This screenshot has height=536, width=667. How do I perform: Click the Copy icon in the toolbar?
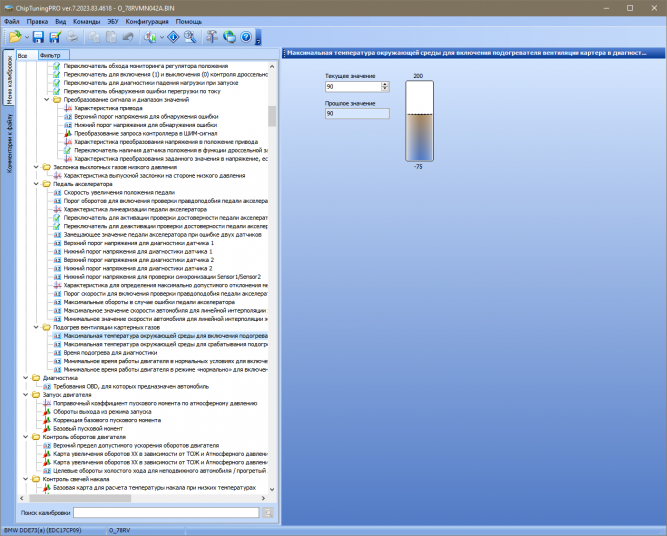(94, 37)
